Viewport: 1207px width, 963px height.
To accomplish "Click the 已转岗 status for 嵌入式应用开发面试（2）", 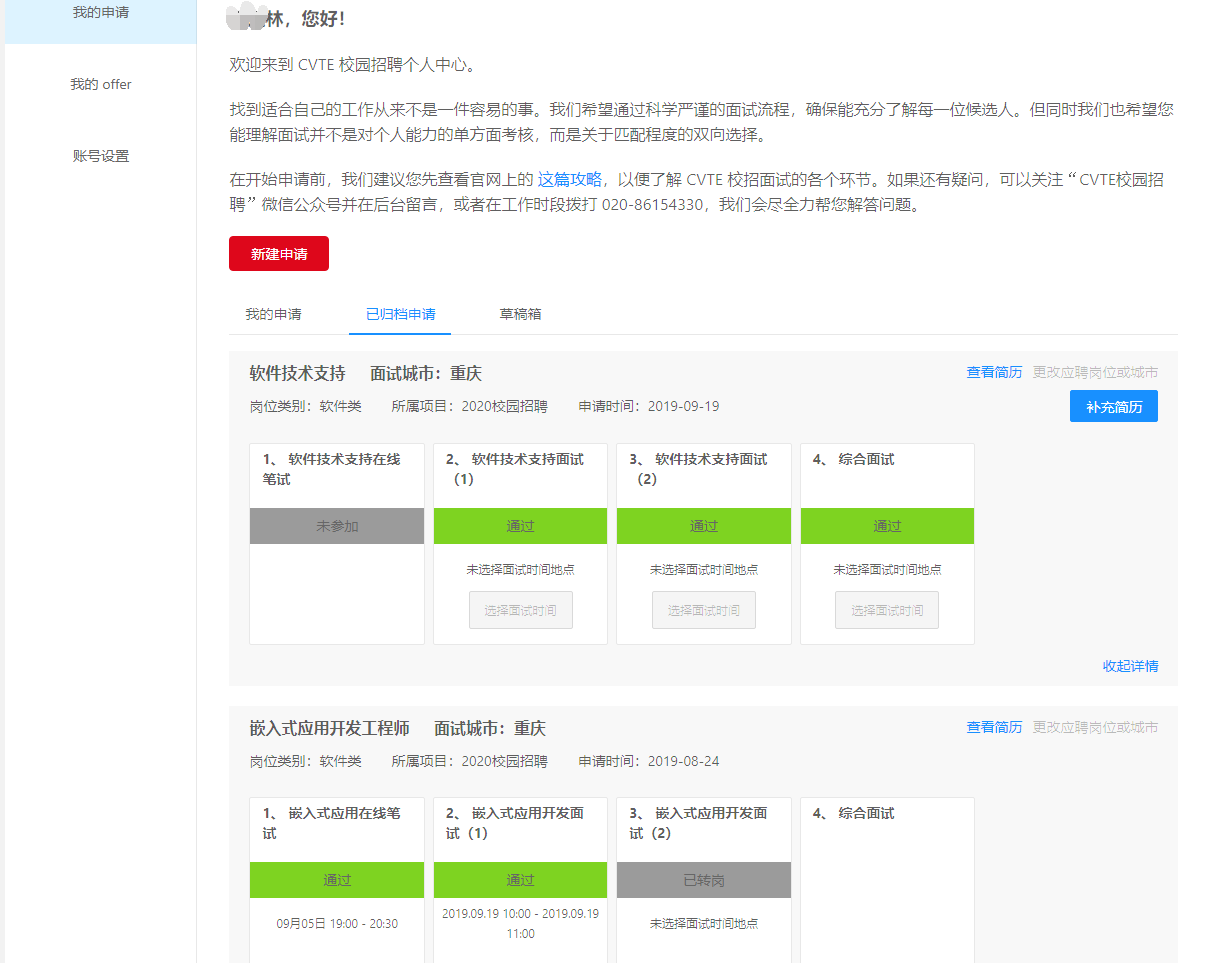I will point(703,880).
